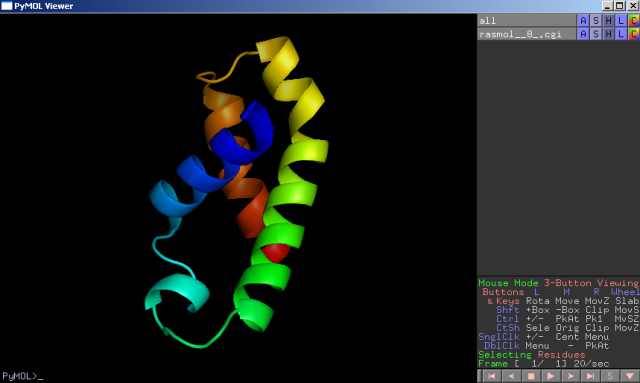Viewport: 640px width, 383px height.
Task: Open the Color menu for 'all'
Action: point(633,20)
